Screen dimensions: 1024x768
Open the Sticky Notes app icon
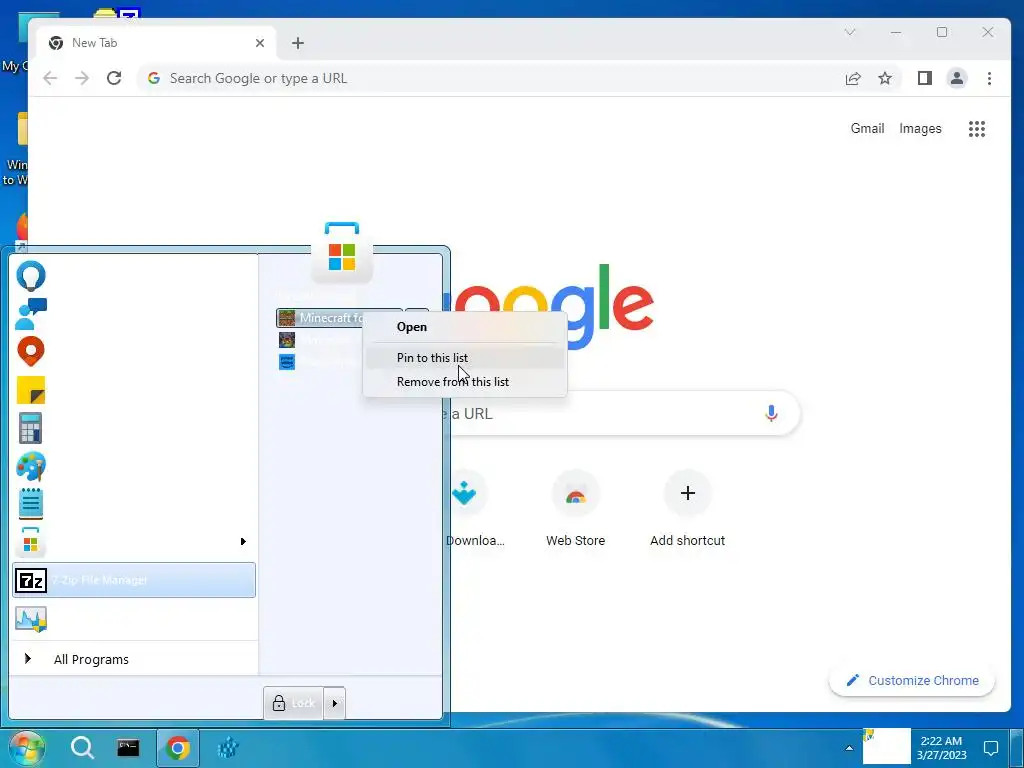point(31,390)
